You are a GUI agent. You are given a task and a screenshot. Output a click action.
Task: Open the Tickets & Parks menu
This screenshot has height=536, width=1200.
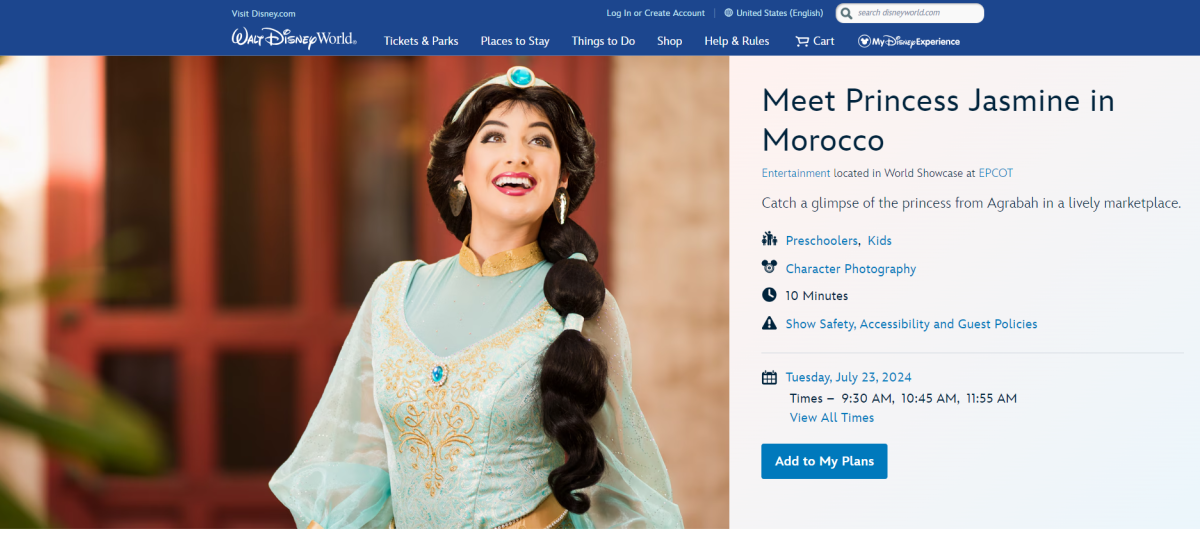(x=421, y=41)
